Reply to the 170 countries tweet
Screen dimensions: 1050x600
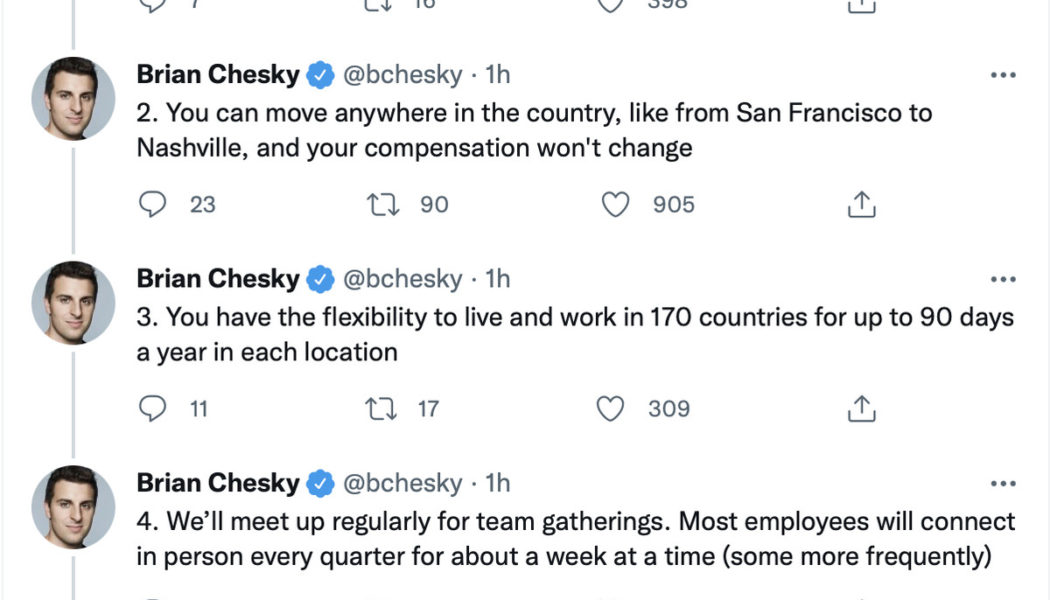tap(152, 409)
